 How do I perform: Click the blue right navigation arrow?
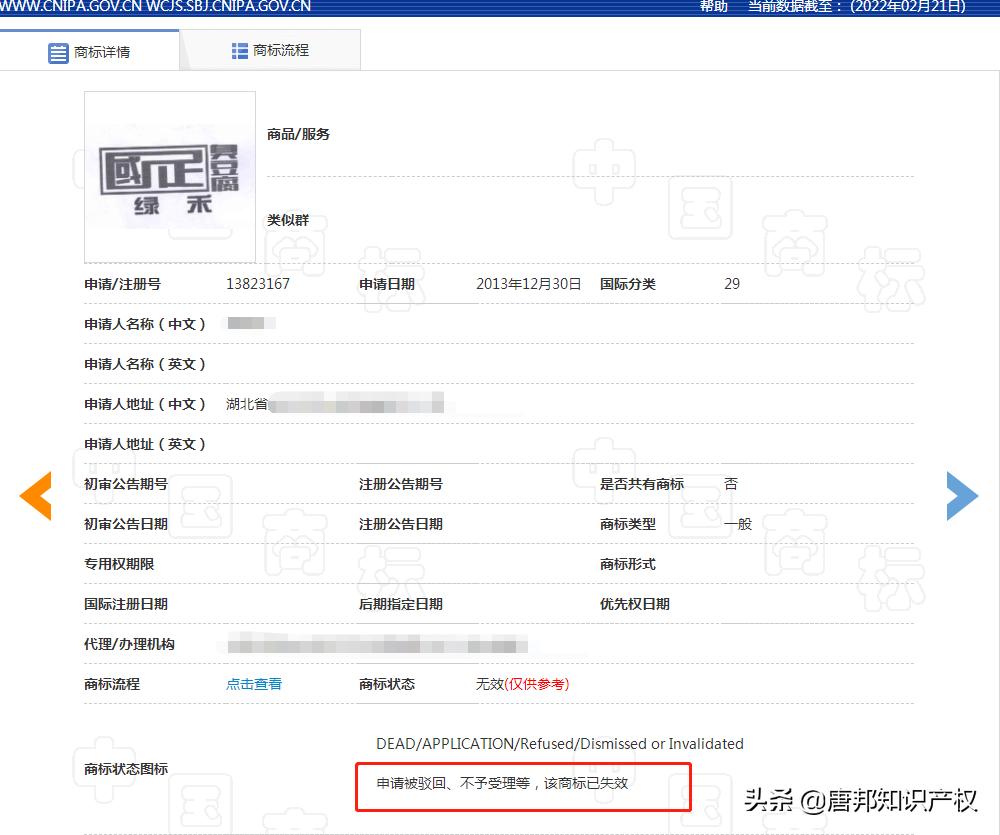962,495
